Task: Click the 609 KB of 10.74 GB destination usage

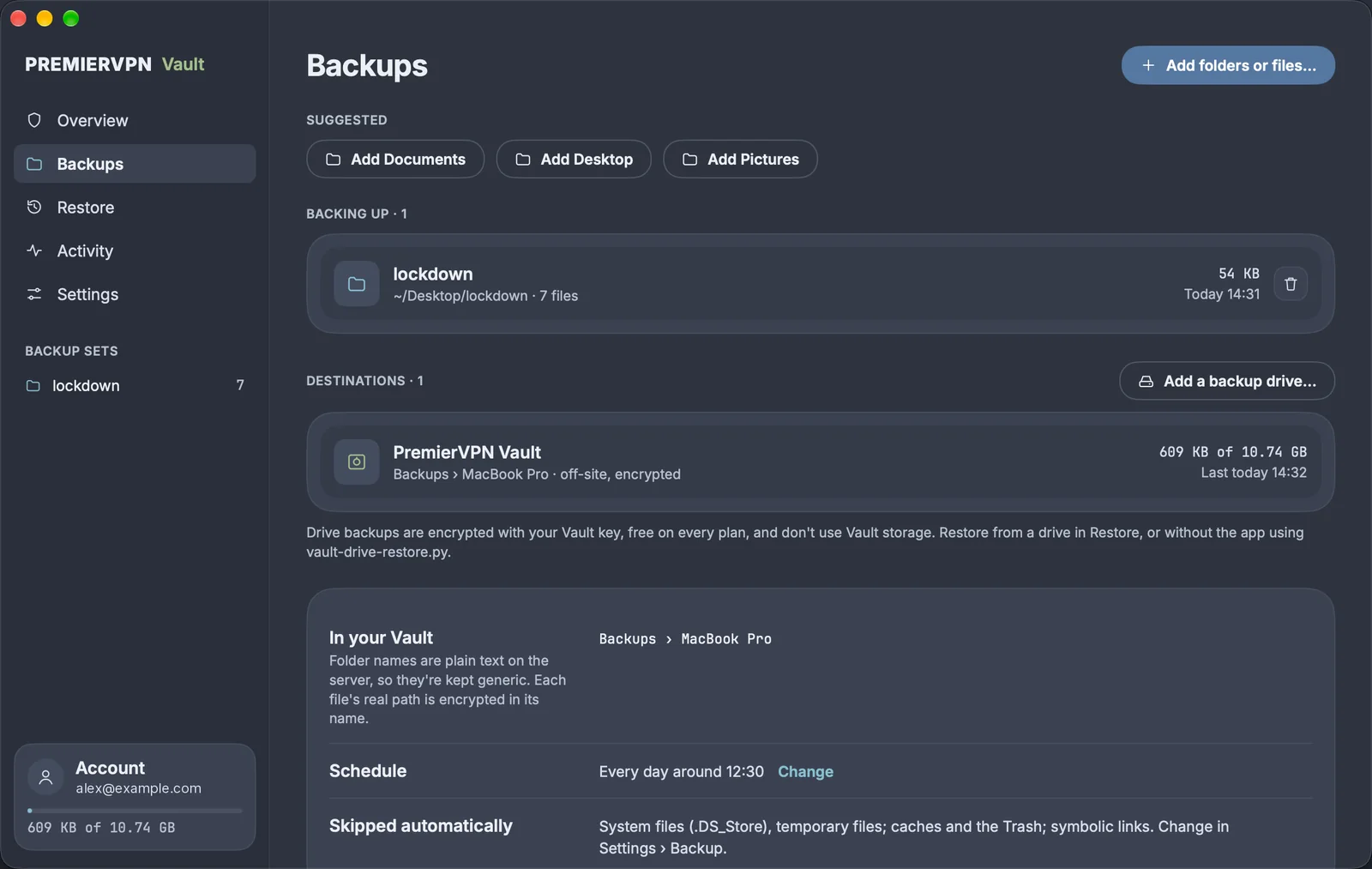Action: (1233, 452)
